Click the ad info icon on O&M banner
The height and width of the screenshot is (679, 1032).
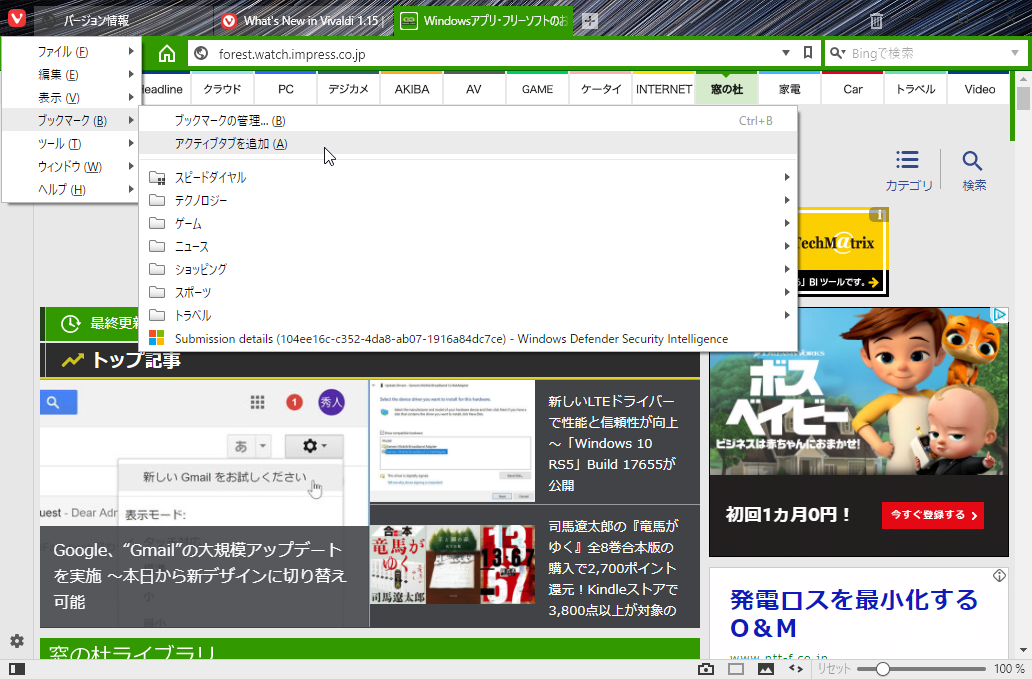pyautogui.click(x=999, y=576)
